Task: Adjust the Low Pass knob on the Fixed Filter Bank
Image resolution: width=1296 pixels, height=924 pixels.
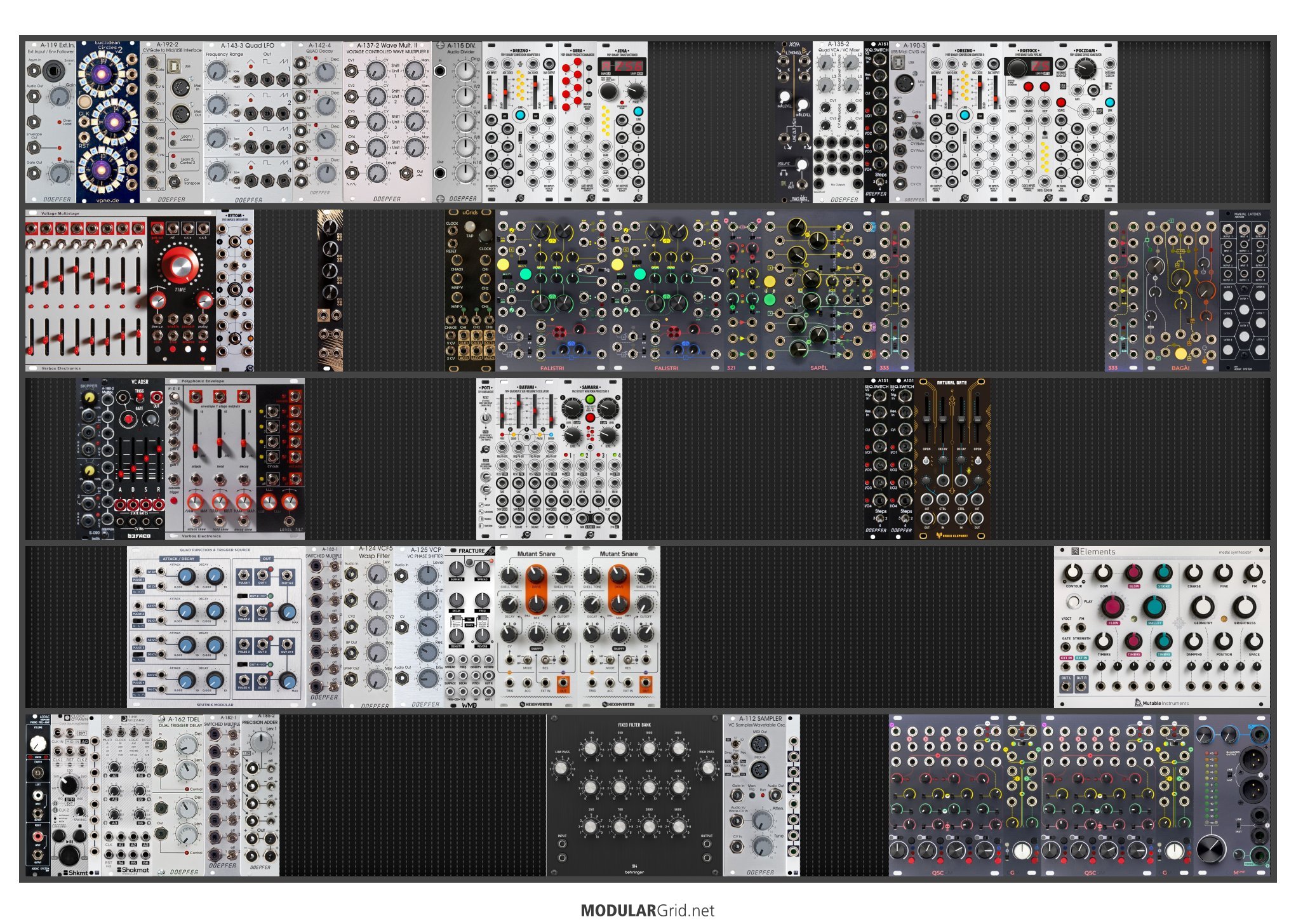Action: pyautogui.click(x=562, y=768)
